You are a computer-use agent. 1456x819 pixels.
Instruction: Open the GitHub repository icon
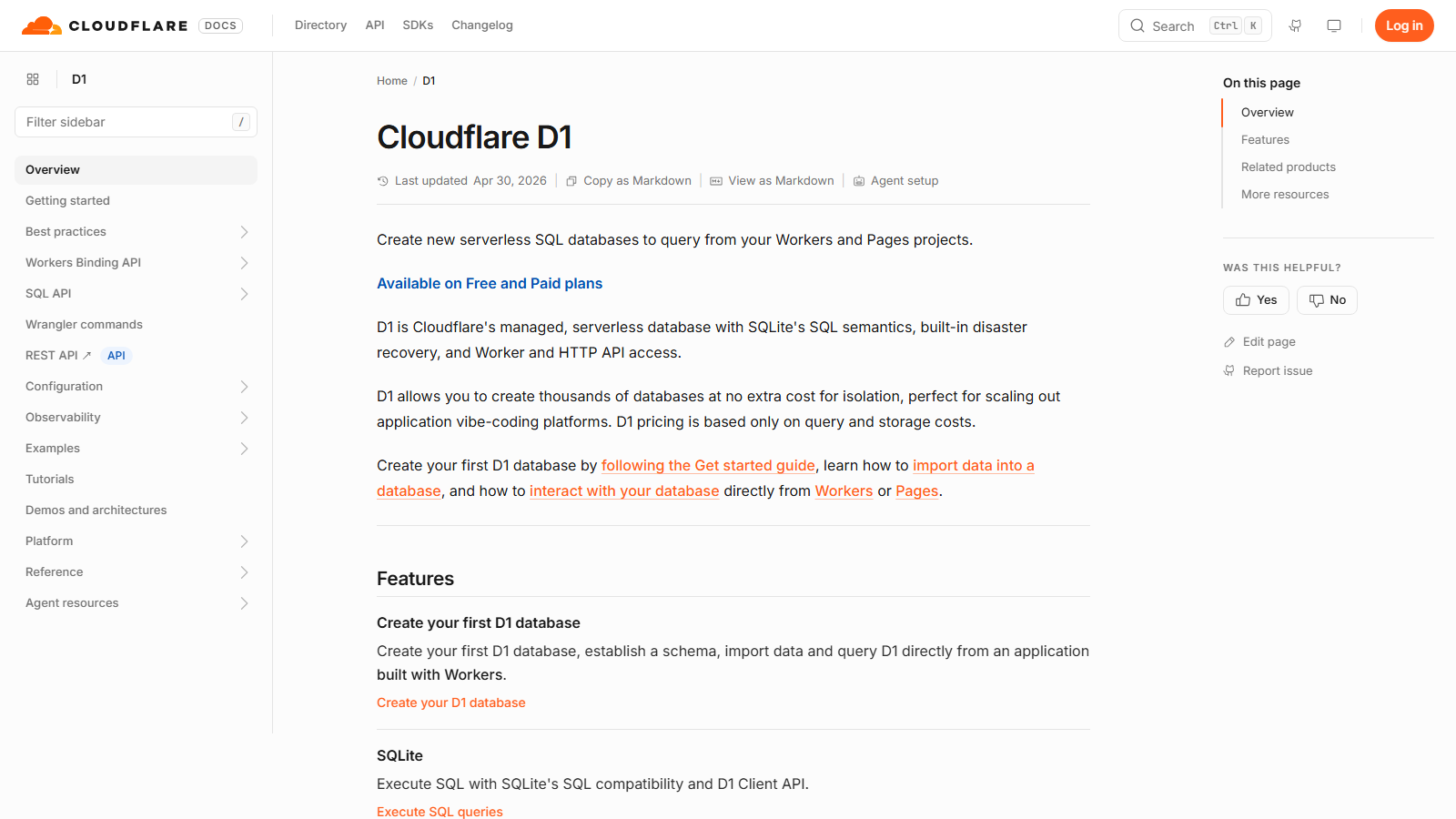coord(1295,25)
